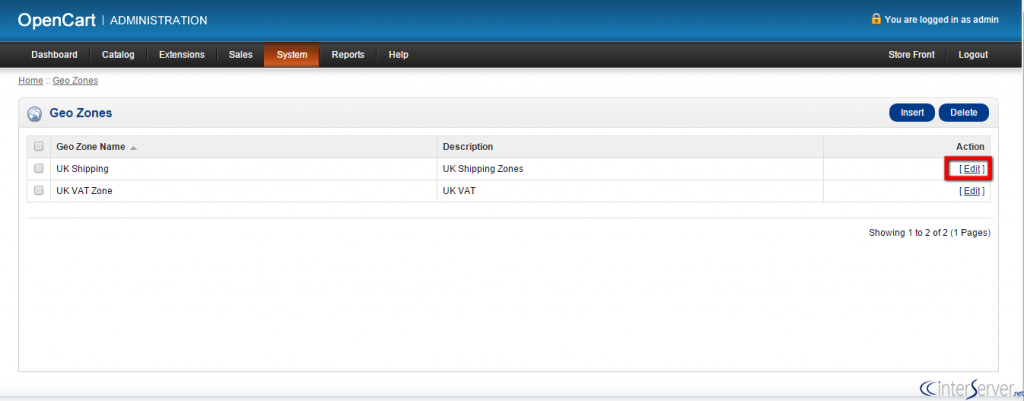
Task: Open the Help menu
Action: tap(398, 55)
